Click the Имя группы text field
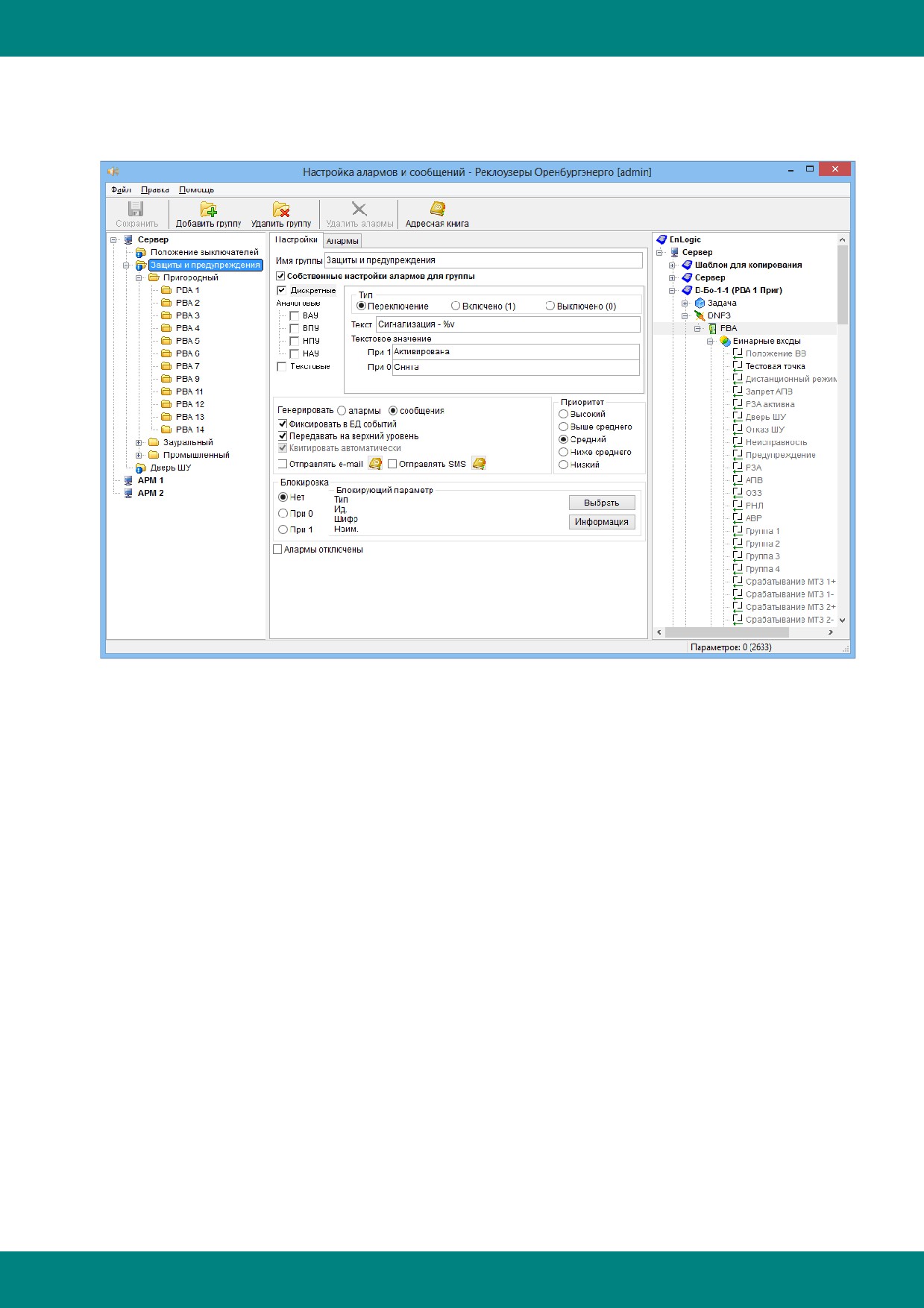 point(483,260)
